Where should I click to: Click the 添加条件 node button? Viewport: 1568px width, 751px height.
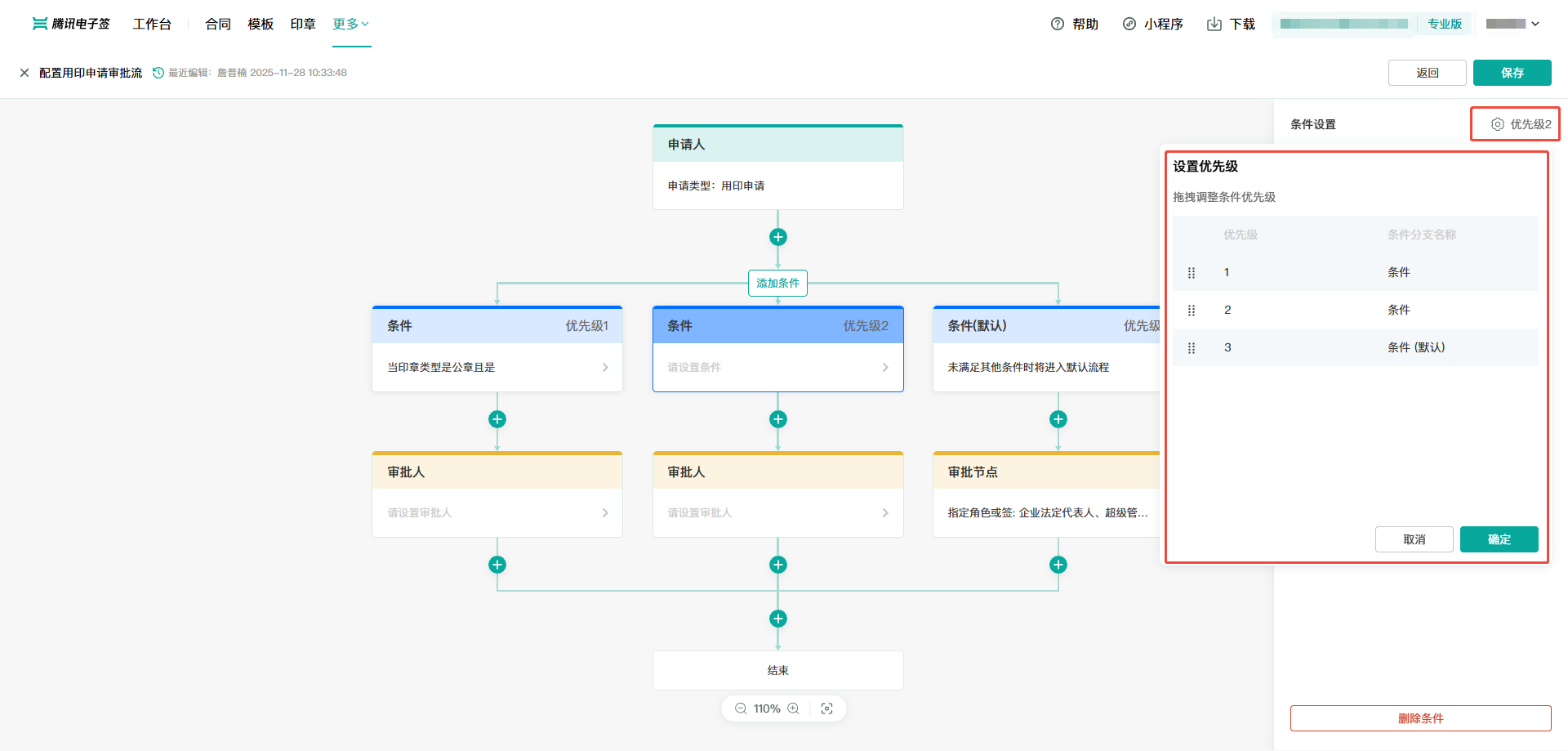point(777,283)
